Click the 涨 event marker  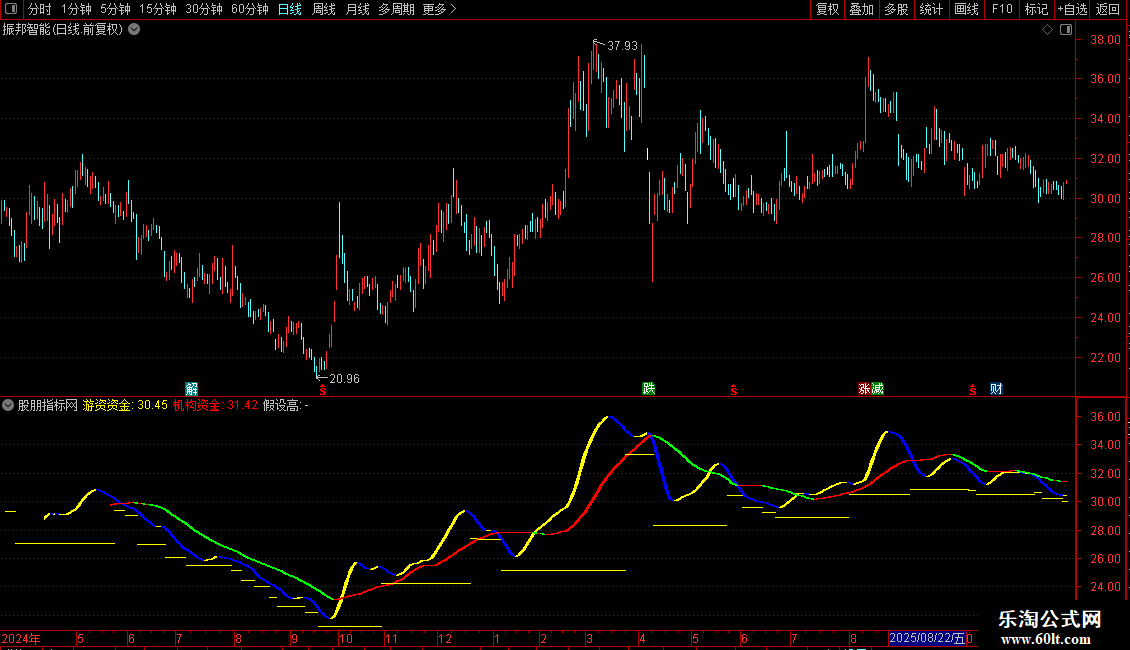(864, 389)
